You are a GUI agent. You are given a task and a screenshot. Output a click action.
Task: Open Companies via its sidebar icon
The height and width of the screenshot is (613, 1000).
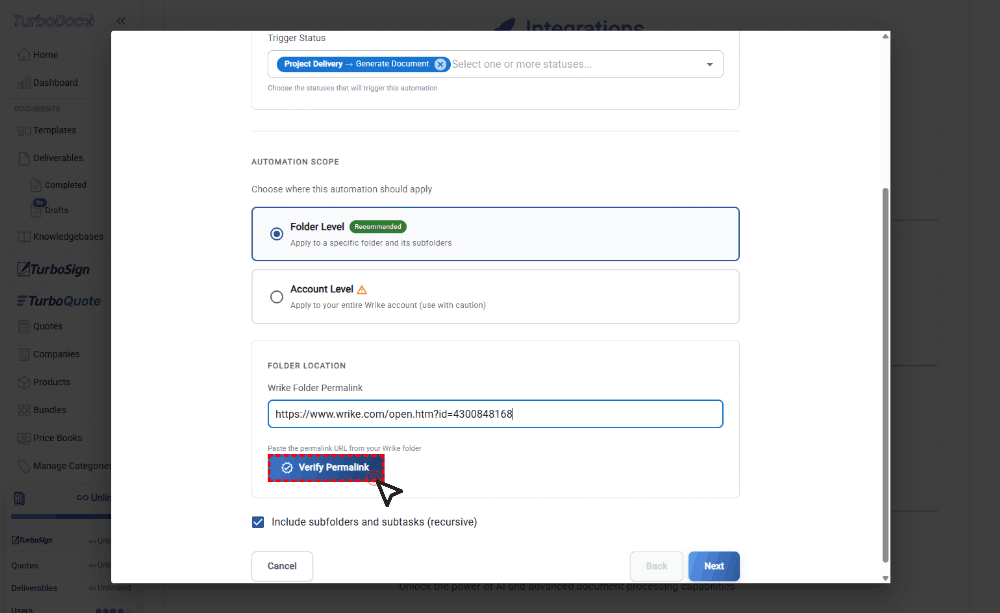tap(25, 354)
